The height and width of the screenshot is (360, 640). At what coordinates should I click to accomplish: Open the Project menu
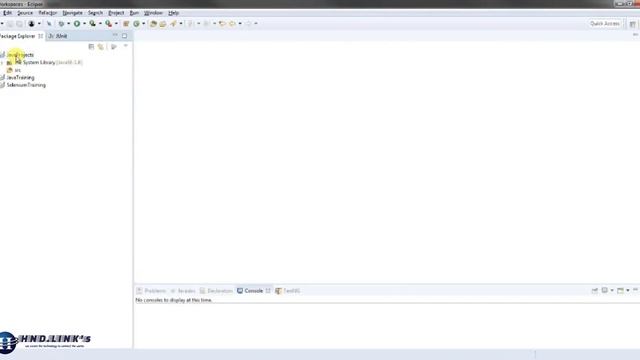tap(116, 13)
